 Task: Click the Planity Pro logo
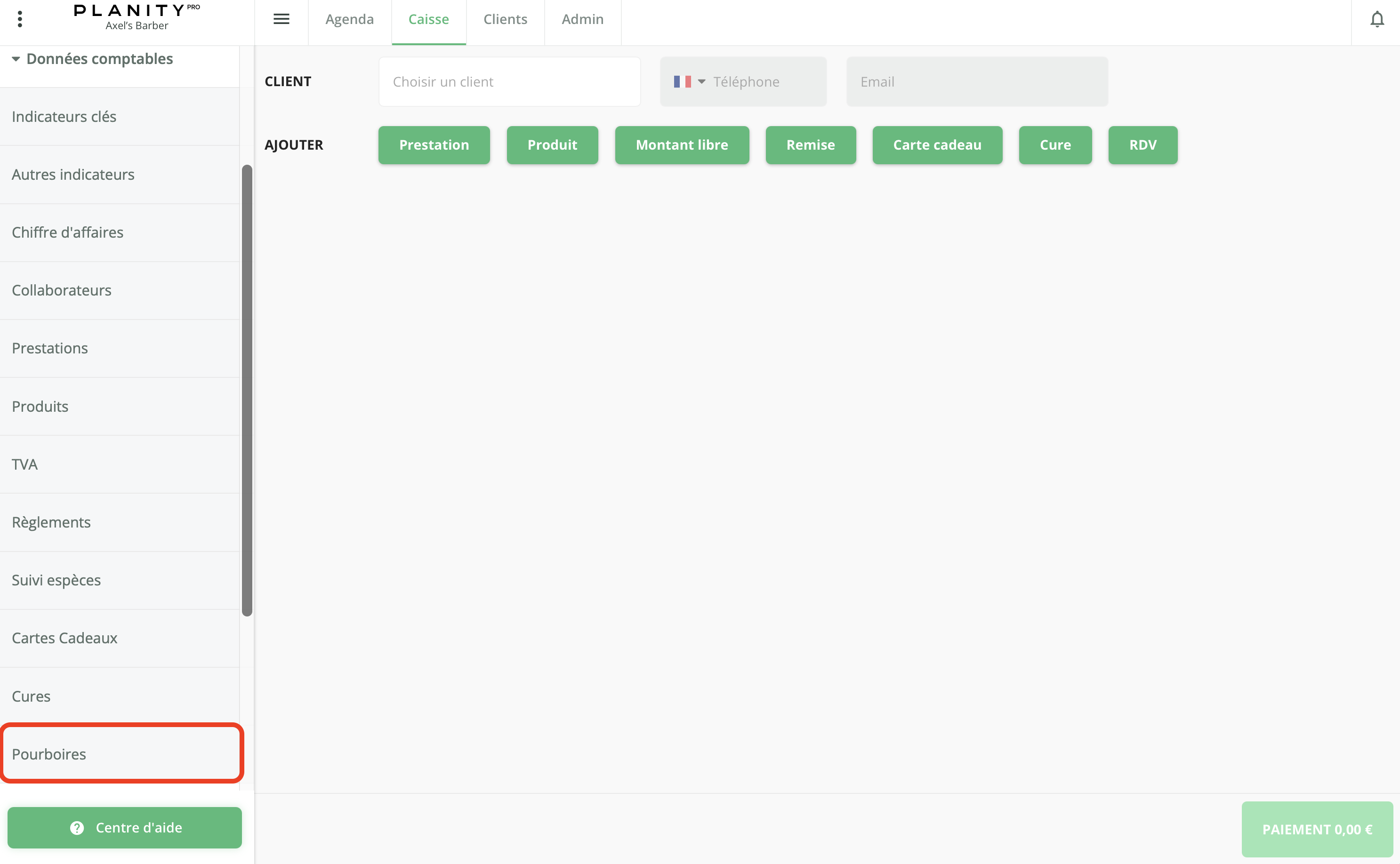pyautogui.click(x=137, y=17)
